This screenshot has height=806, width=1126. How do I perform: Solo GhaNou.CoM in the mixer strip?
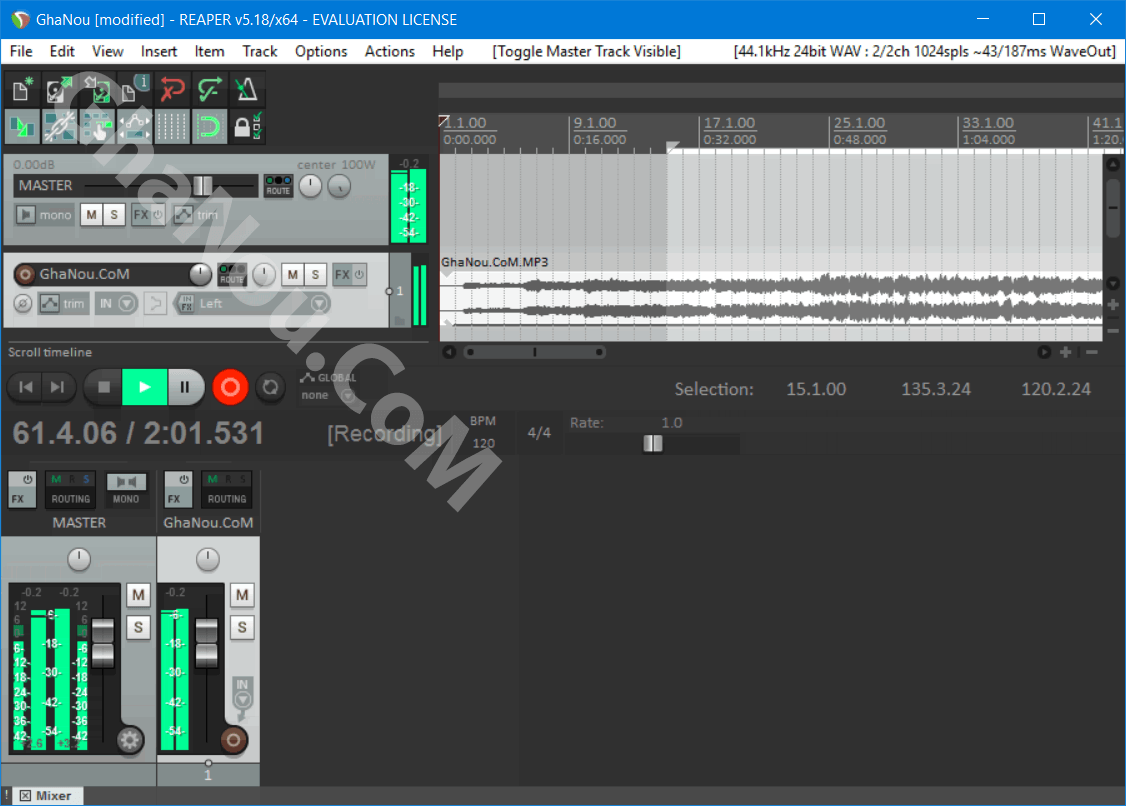tap(242, 627)
